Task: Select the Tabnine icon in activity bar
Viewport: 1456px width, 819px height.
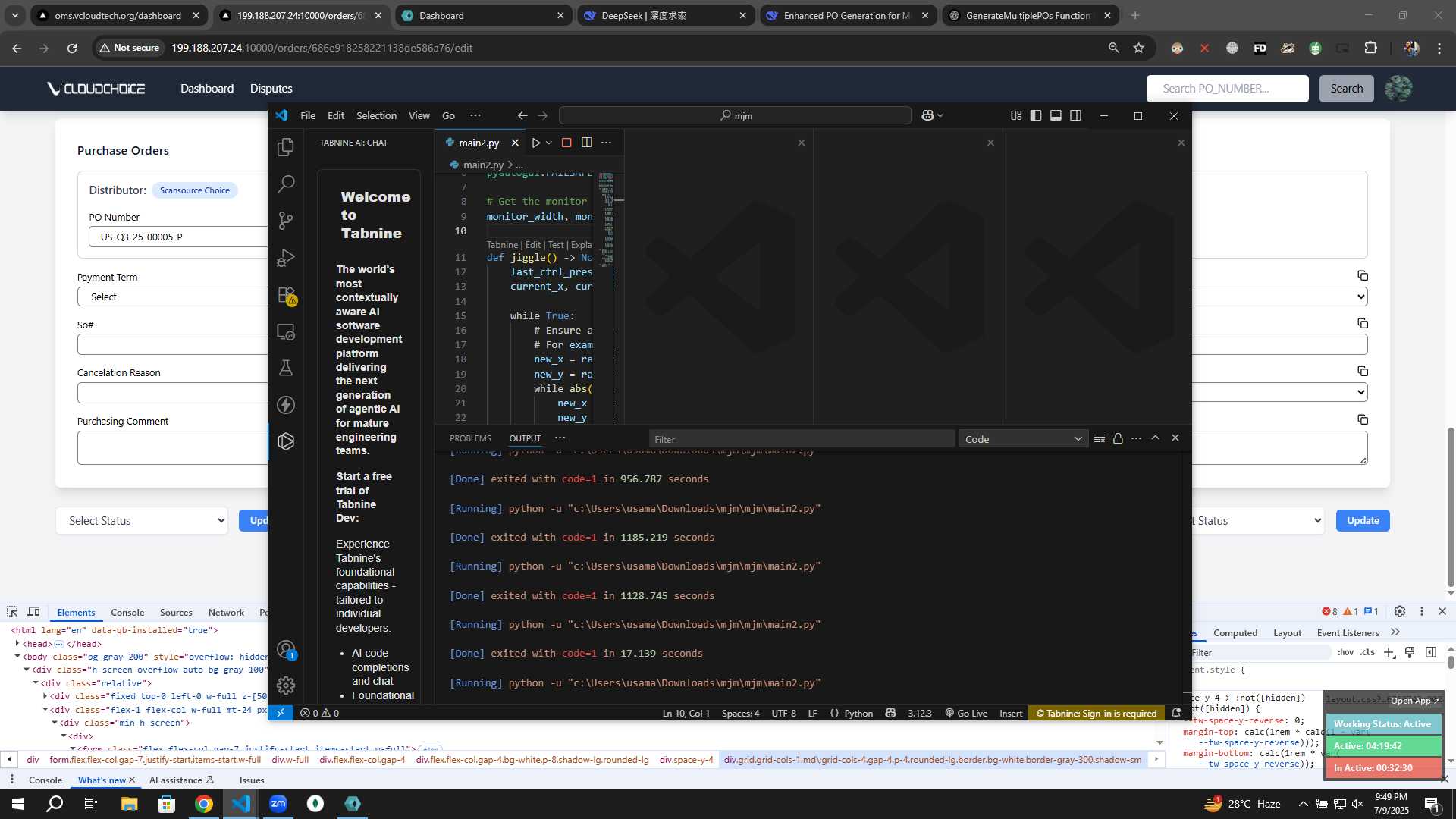Action: (286, 441)
